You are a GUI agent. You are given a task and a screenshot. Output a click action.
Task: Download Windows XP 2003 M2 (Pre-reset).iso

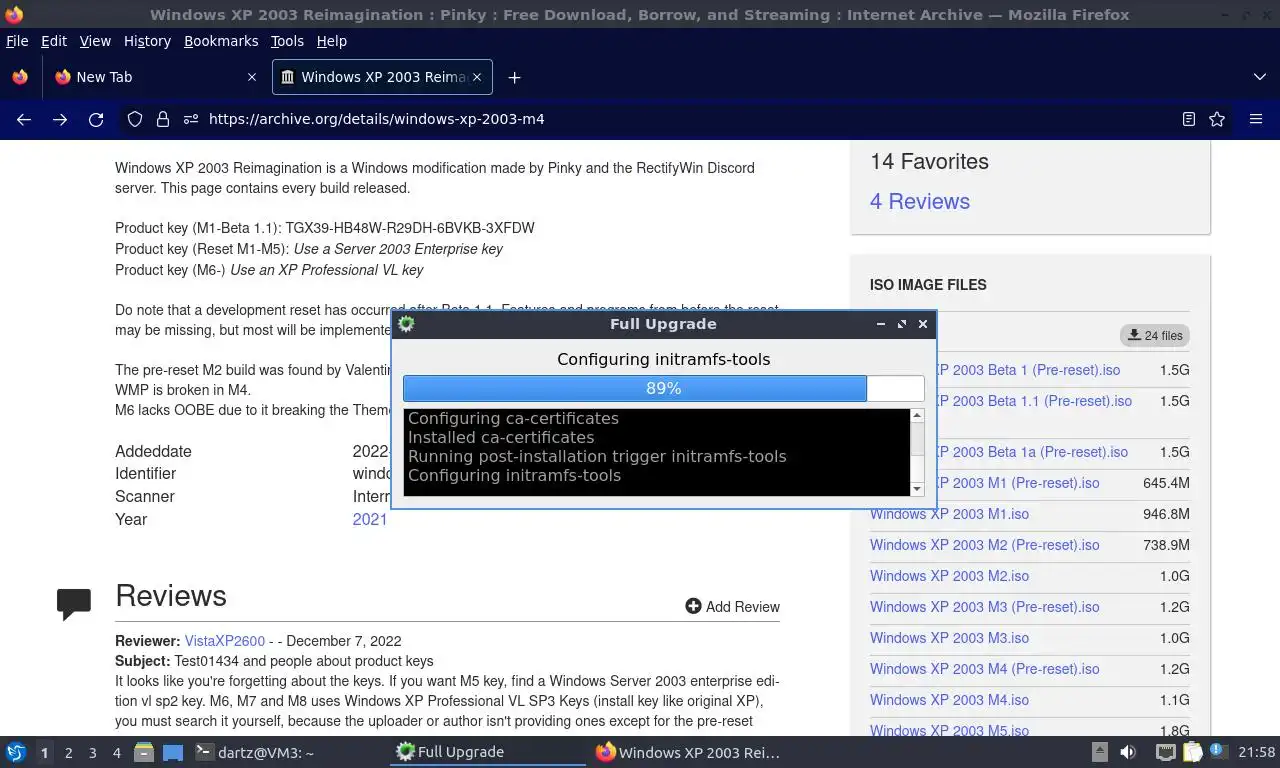click(984, 545)
